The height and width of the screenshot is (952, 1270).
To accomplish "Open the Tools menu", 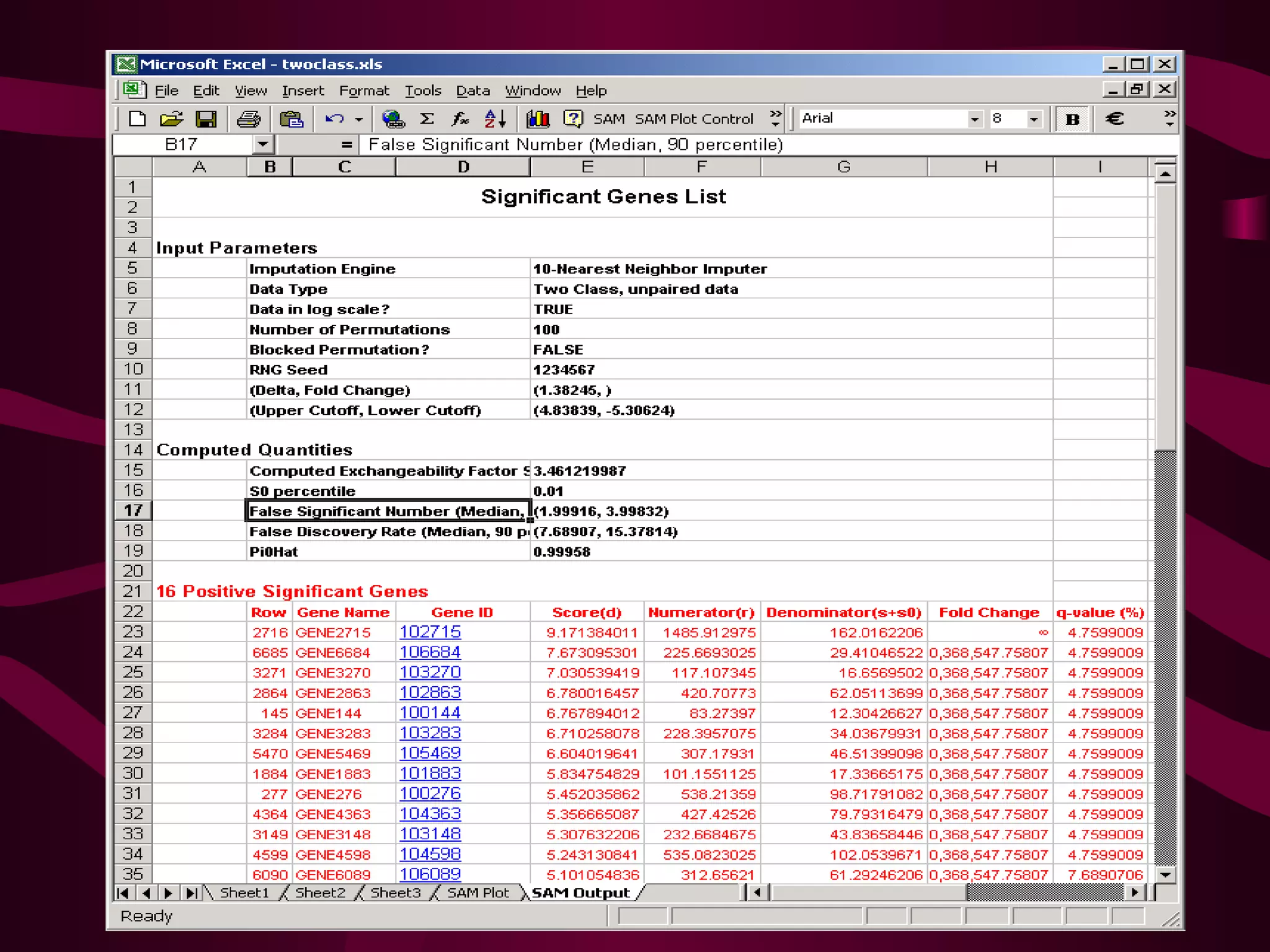I will (x=423, y=91).
